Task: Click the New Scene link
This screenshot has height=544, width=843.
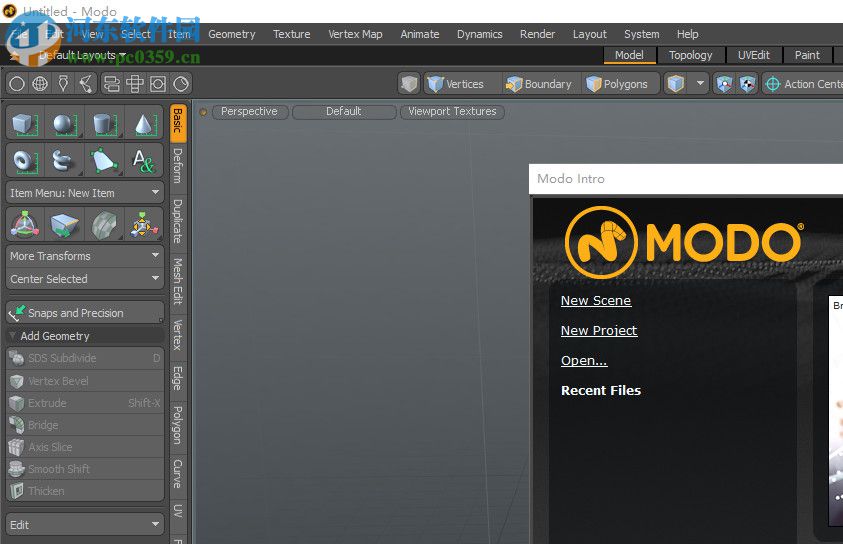Action: (x=596, y=300)
